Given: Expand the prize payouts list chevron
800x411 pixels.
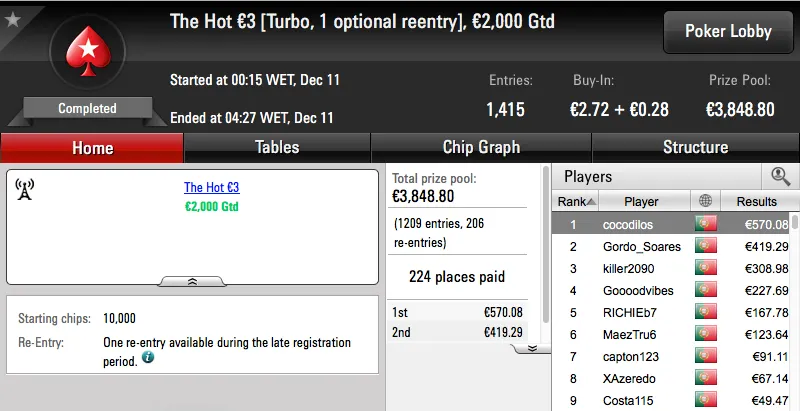Looking at the screenshot, I should click(x=532, y=348).
